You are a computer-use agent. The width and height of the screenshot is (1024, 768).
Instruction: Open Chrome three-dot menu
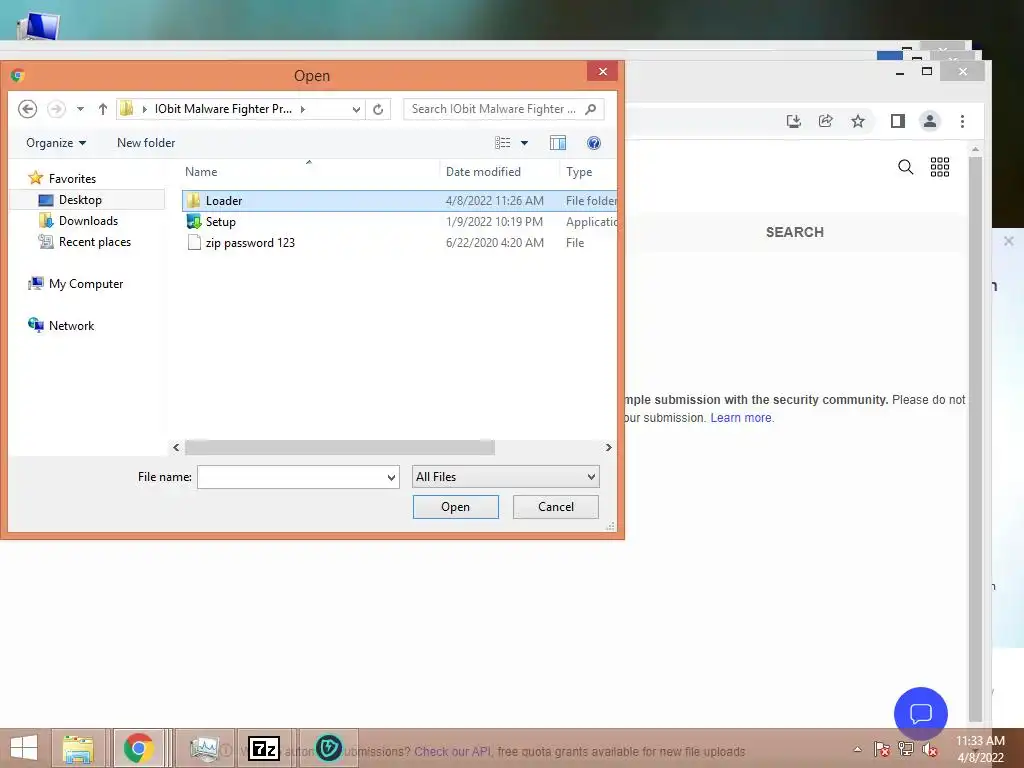pyautogui.click(x=962, y=121)
